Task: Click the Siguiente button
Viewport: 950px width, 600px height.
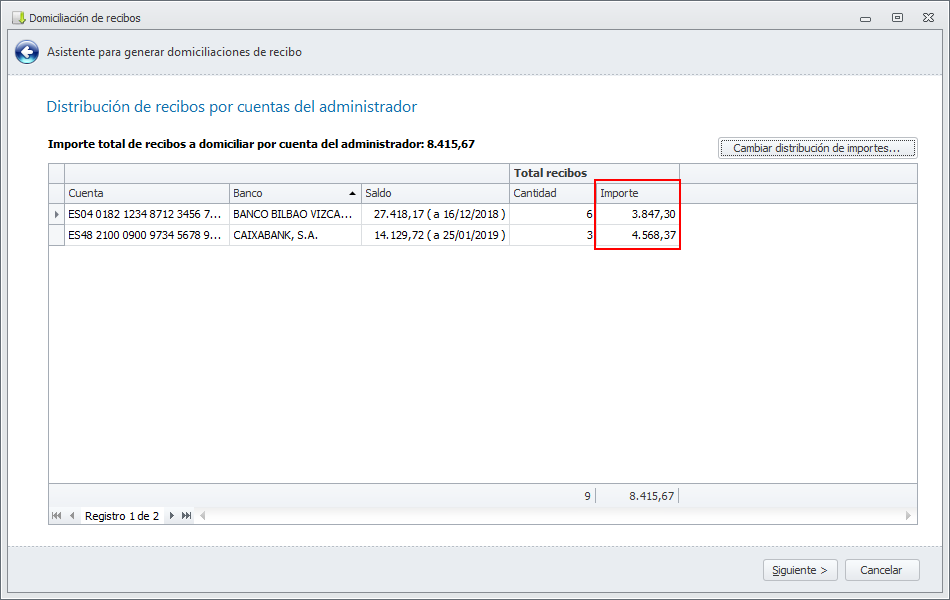Action: tap(800, 570)
